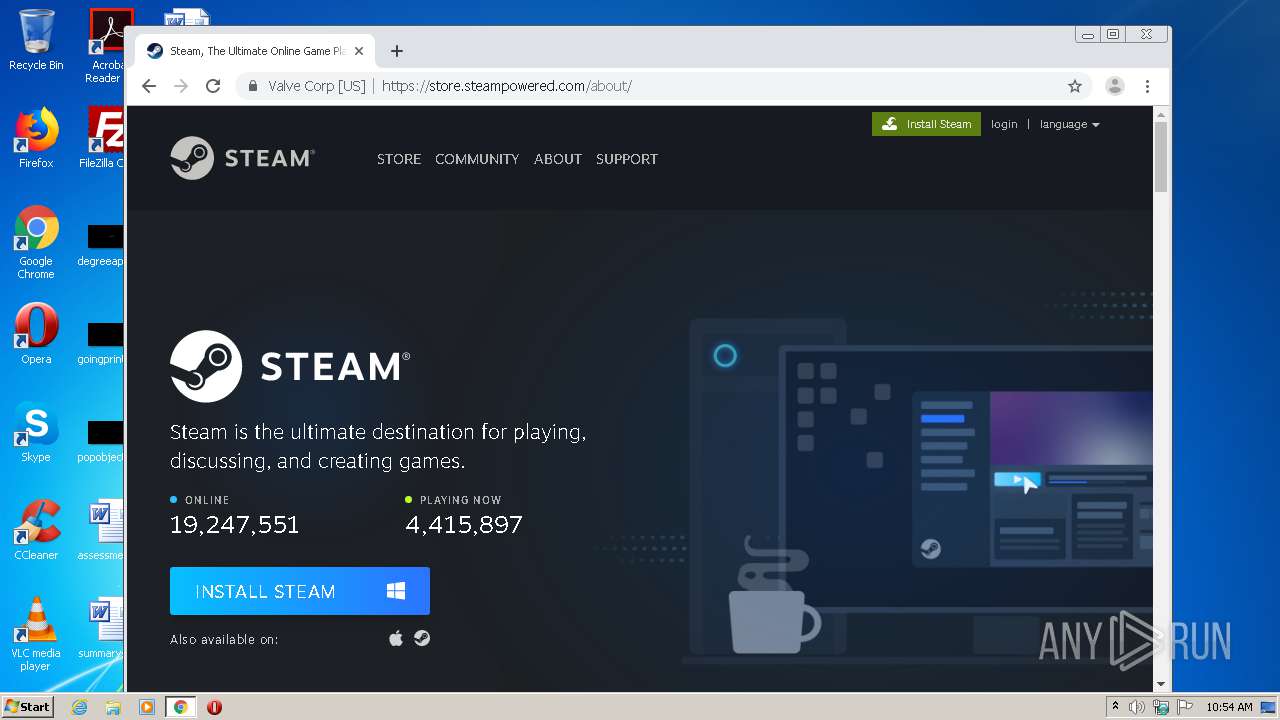Close the Steam browser tab

359,51
